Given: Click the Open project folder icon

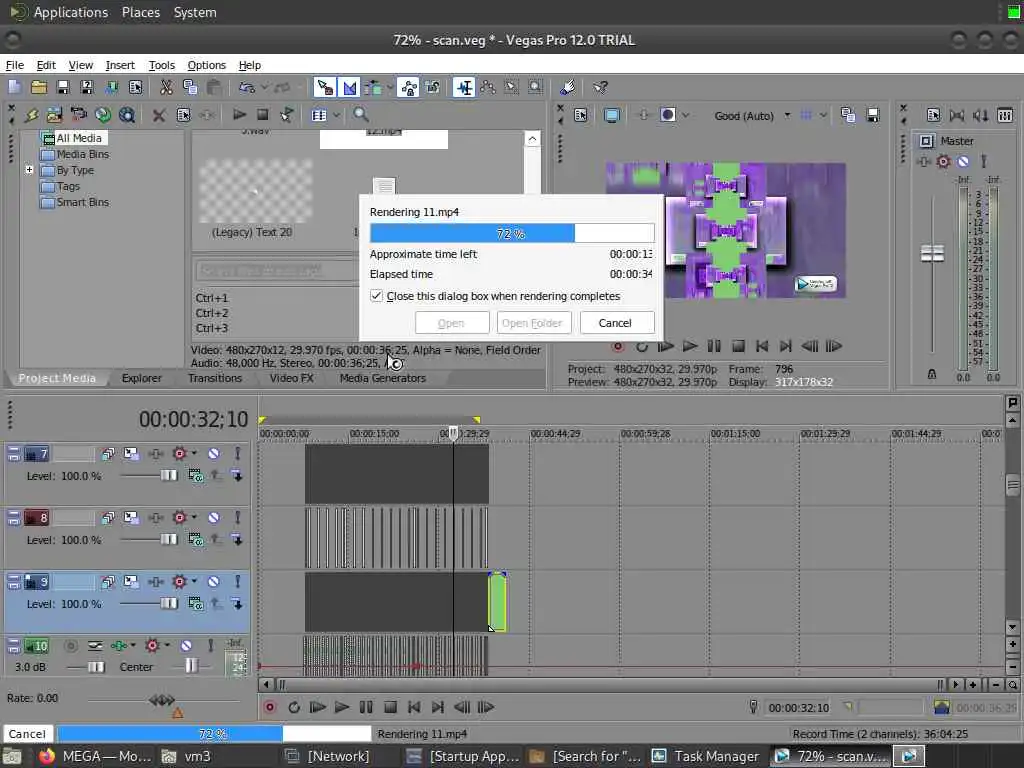Looking at the screenshot, I should 39,88.
